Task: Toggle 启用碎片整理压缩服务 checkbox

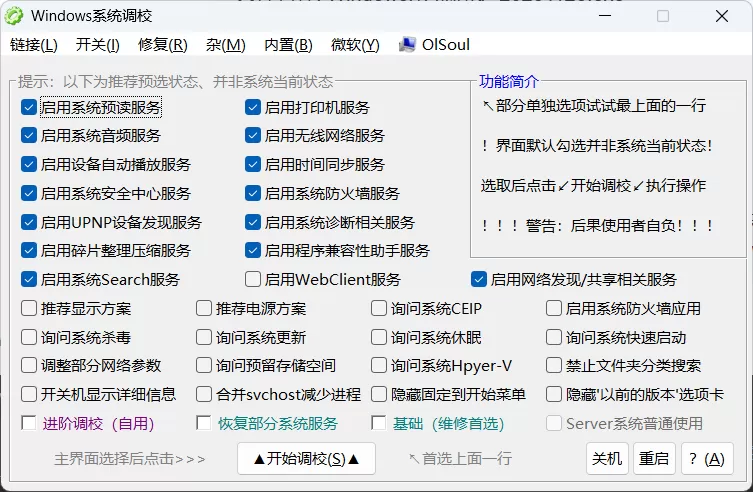Action: pyautogui.click(x=29, y=250)
